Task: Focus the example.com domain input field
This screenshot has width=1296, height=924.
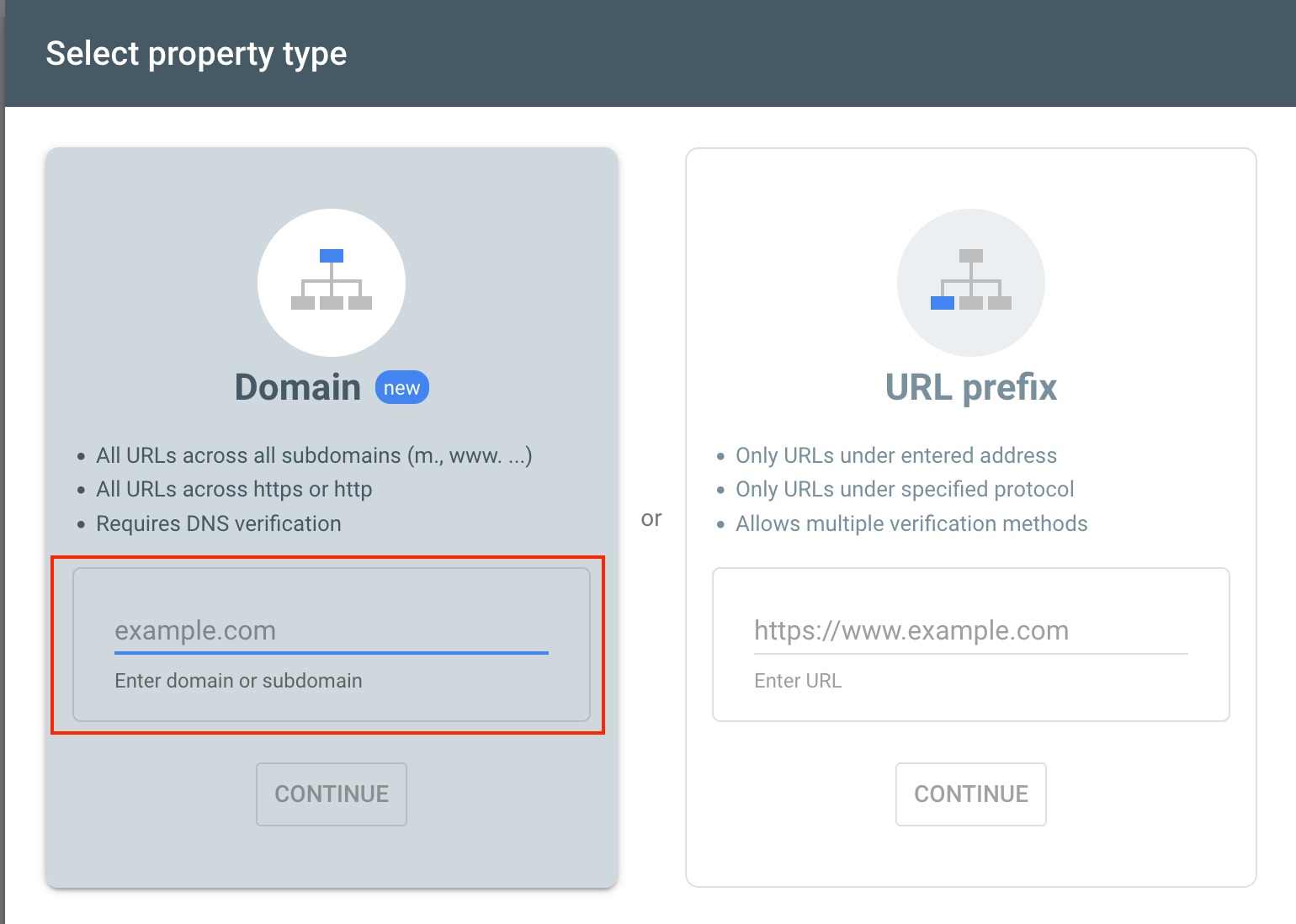Action: [x=332, y=631]
